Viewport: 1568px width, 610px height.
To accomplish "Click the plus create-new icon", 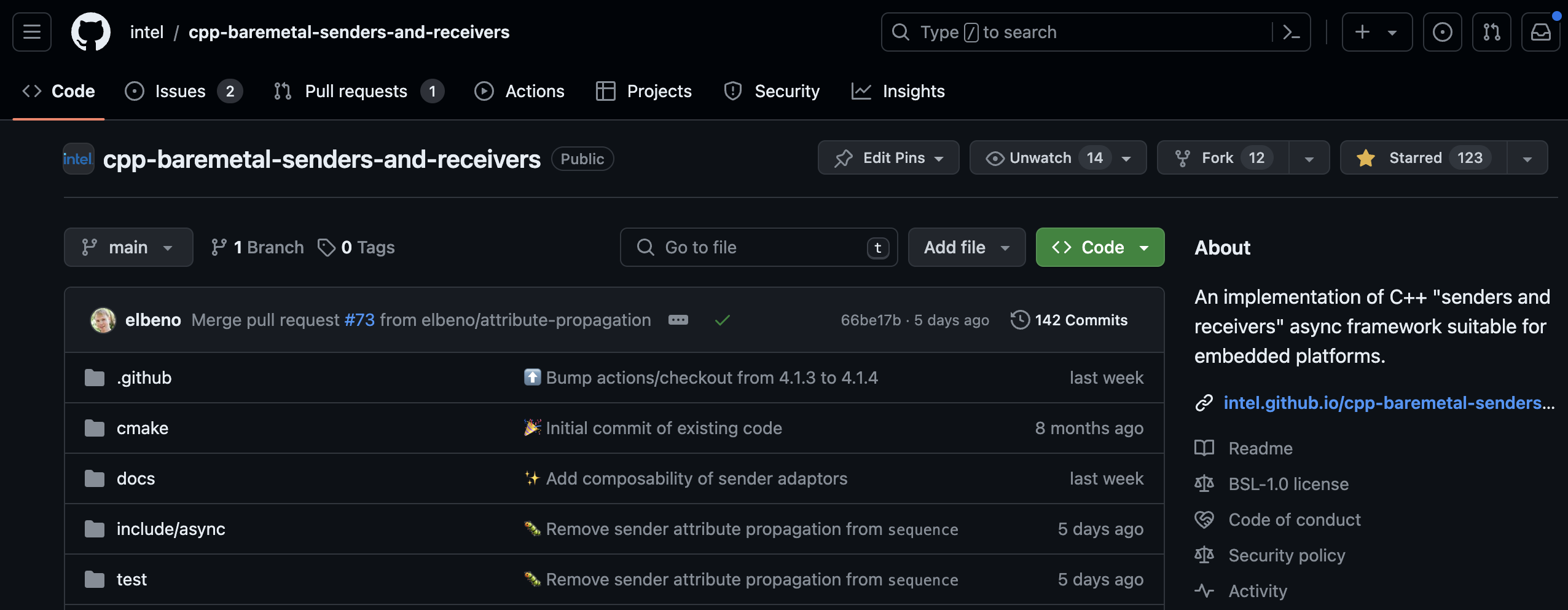I will pyautogui.click(x=1362, y=32).
